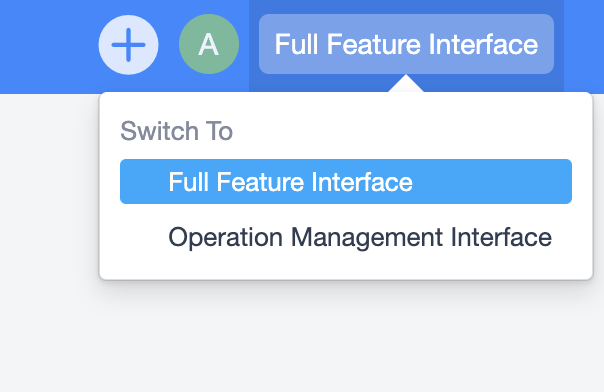The image size is (604, 392).
Task: Click the popup's upward pointer arrow
Action: point(406,84)
